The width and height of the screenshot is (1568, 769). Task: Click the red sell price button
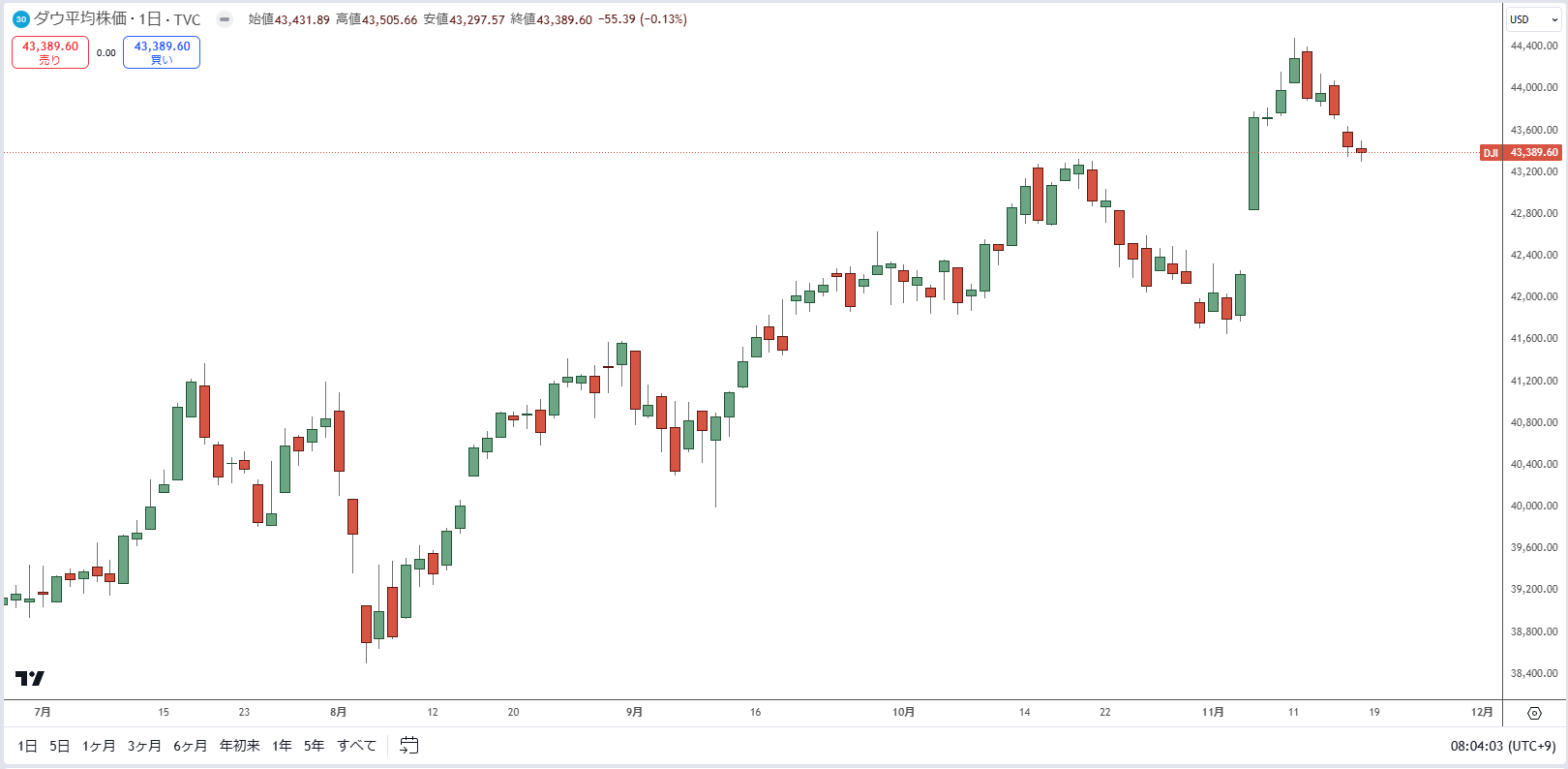(x=50, y=52)
